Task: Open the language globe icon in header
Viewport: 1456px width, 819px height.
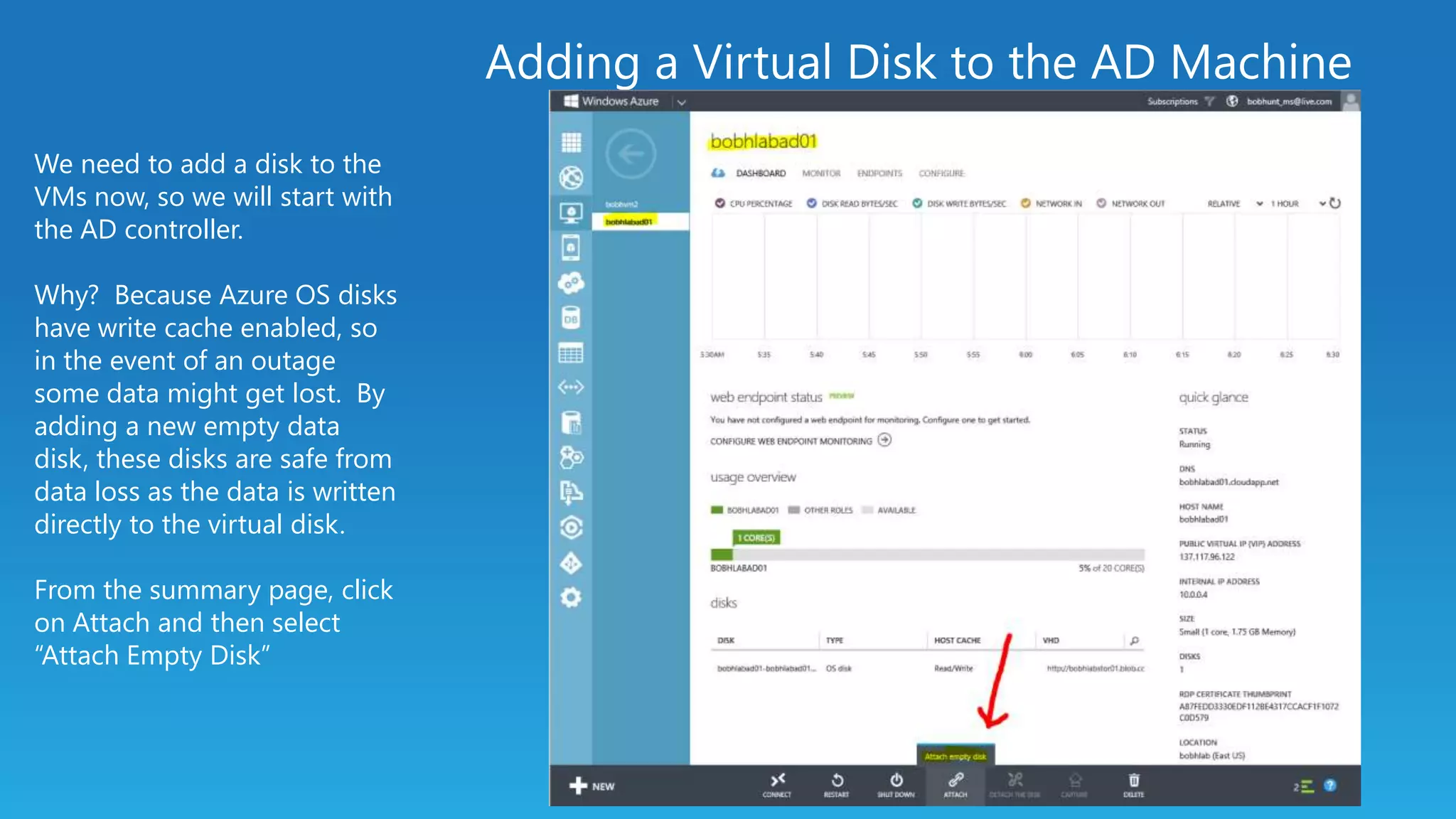Action: pyautogui.click(x=1232, y=101)
